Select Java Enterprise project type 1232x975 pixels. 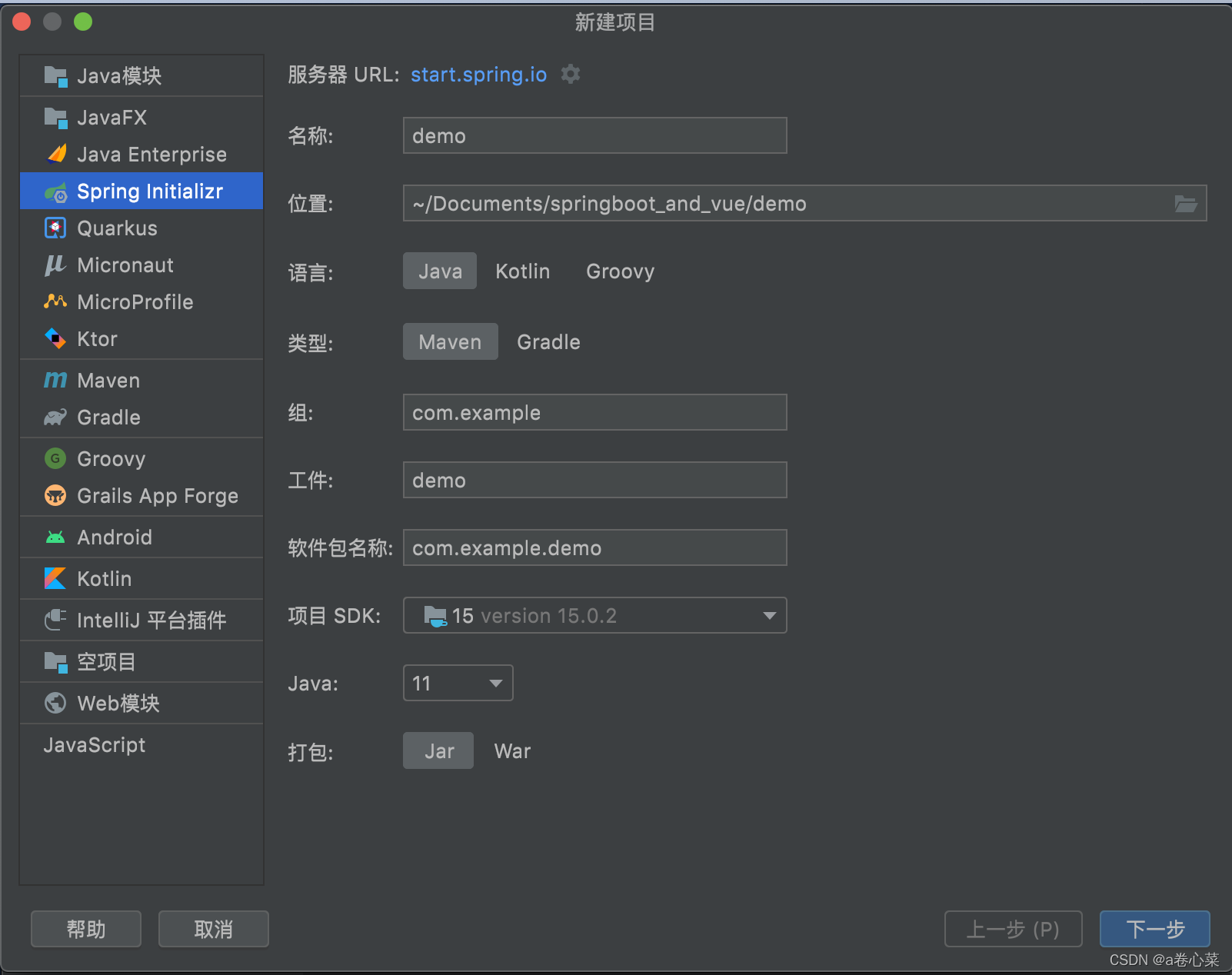[x=142, y=155]
